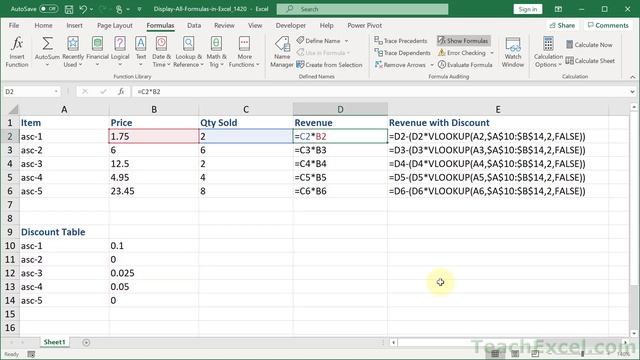Screen dimensions: 640x360
Task: Open Logical functions list
Action: coord(120,52)
